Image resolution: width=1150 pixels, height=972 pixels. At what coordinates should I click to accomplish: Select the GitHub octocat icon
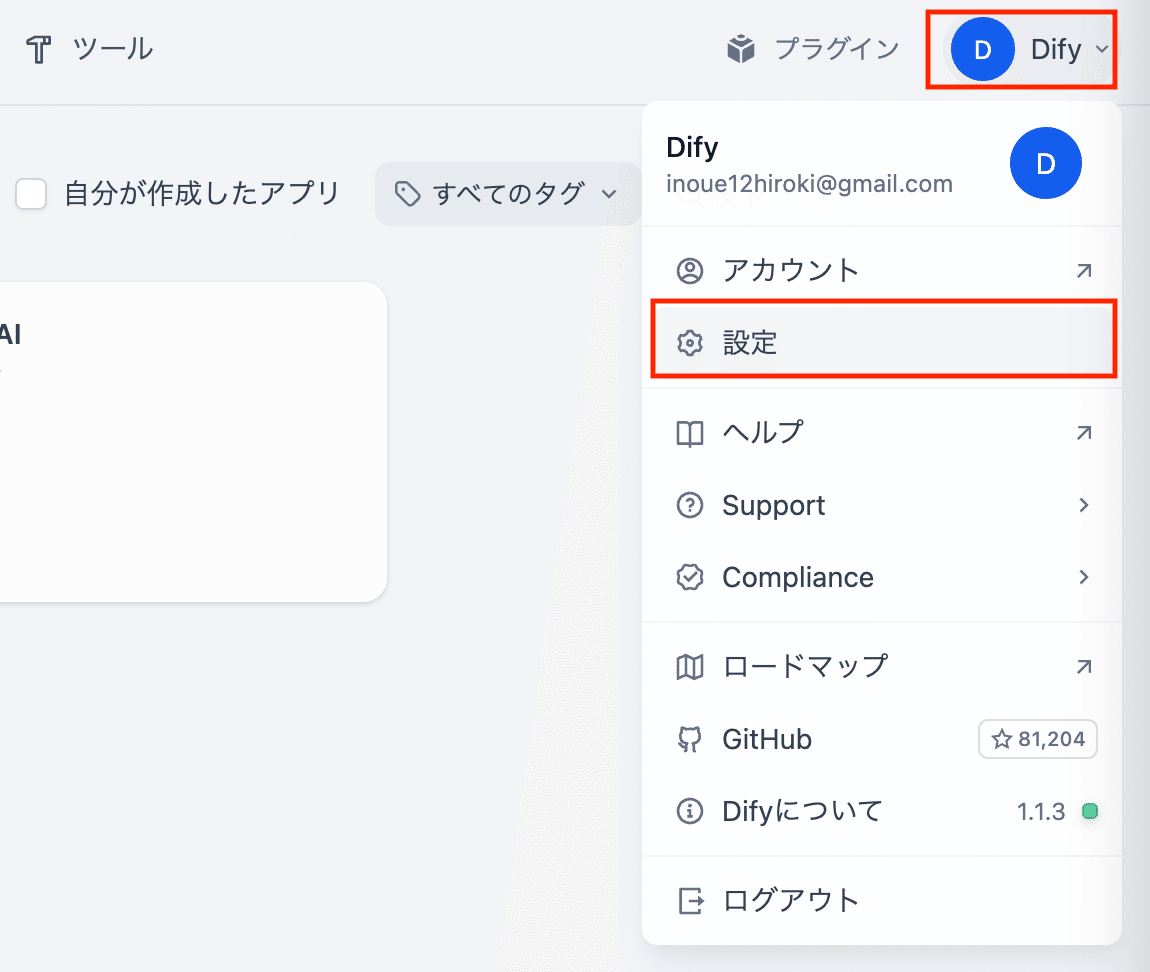690,739
